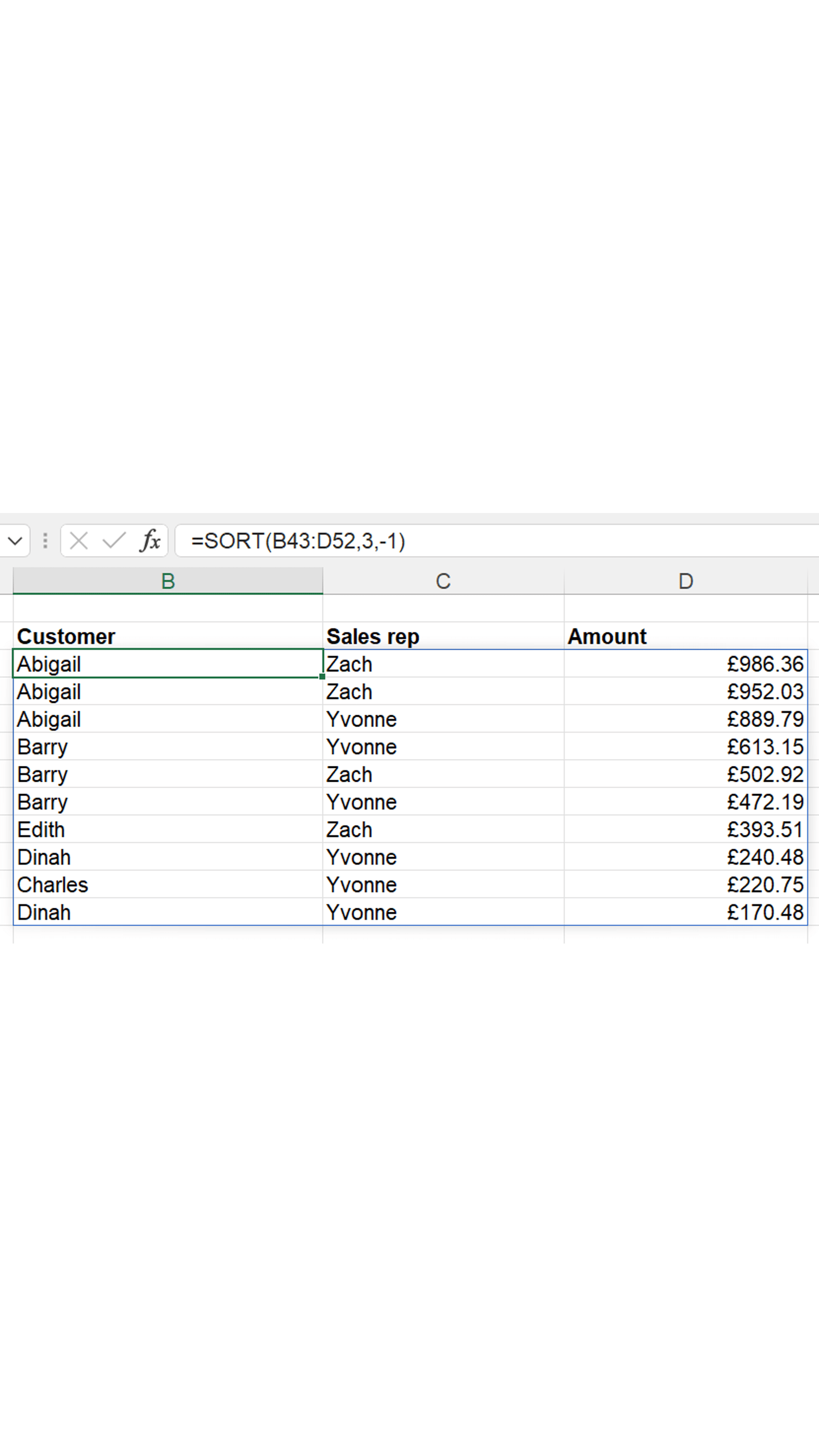
Task: Select column C header
Action: [x=443, y=581]
